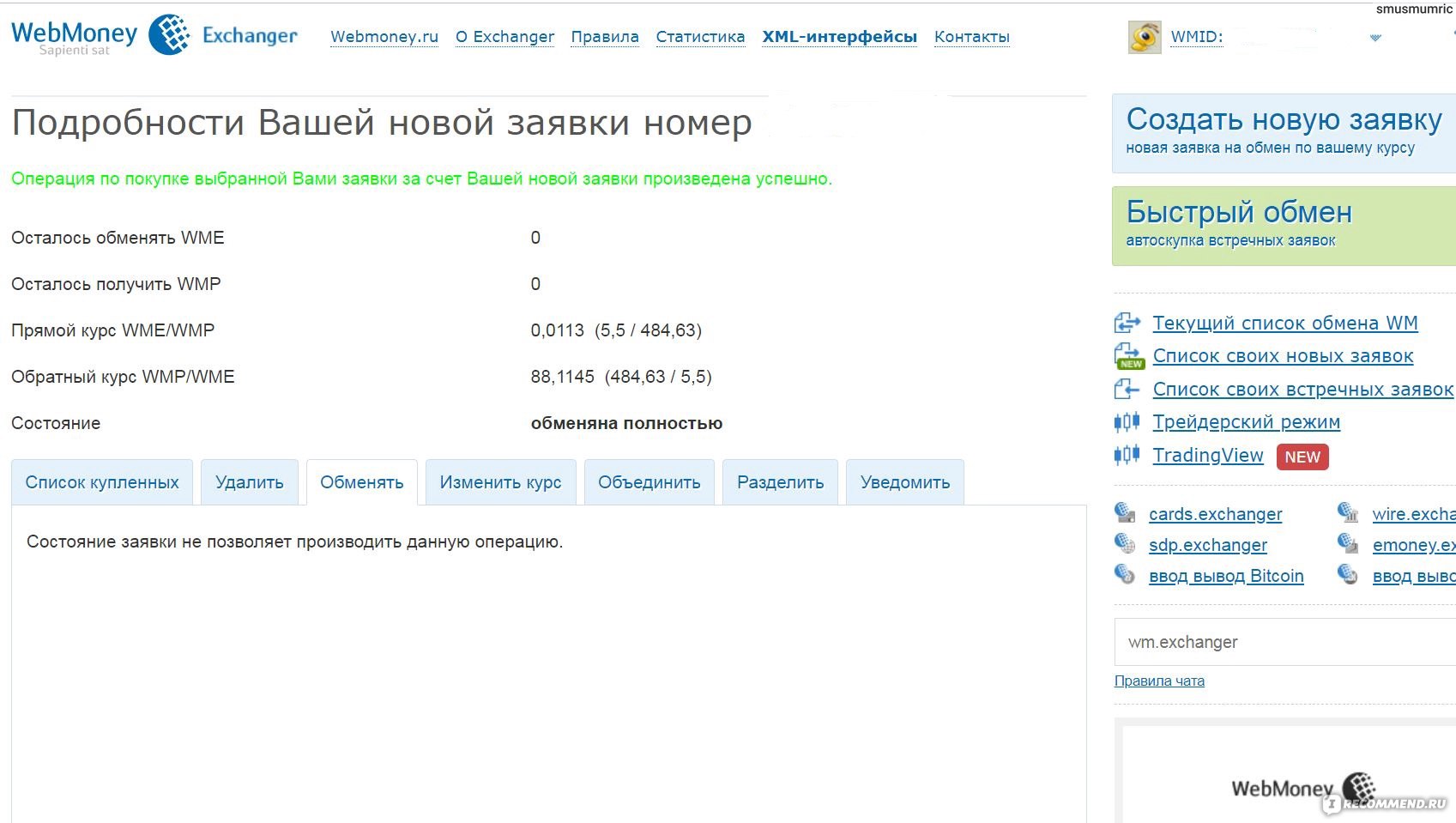This screenshot has height=823, width=1456.
Task: Follow the ввод вывод Bitcoin link
Action: pyautogui.click(x=1227, y=576)
